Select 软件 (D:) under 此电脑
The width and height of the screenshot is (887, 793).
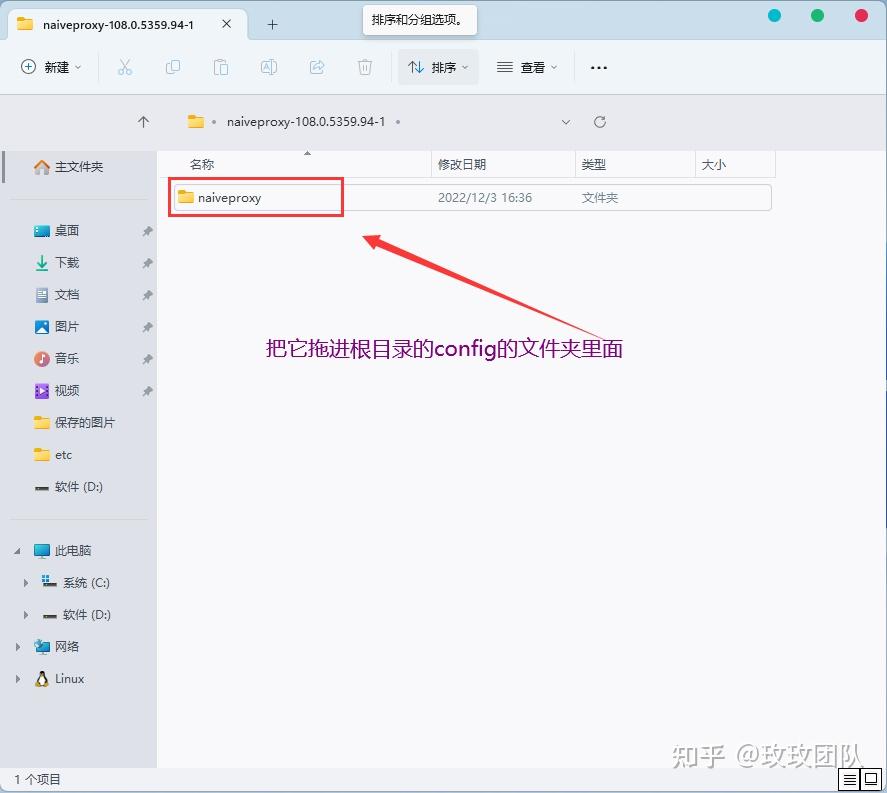pos(87,615)
